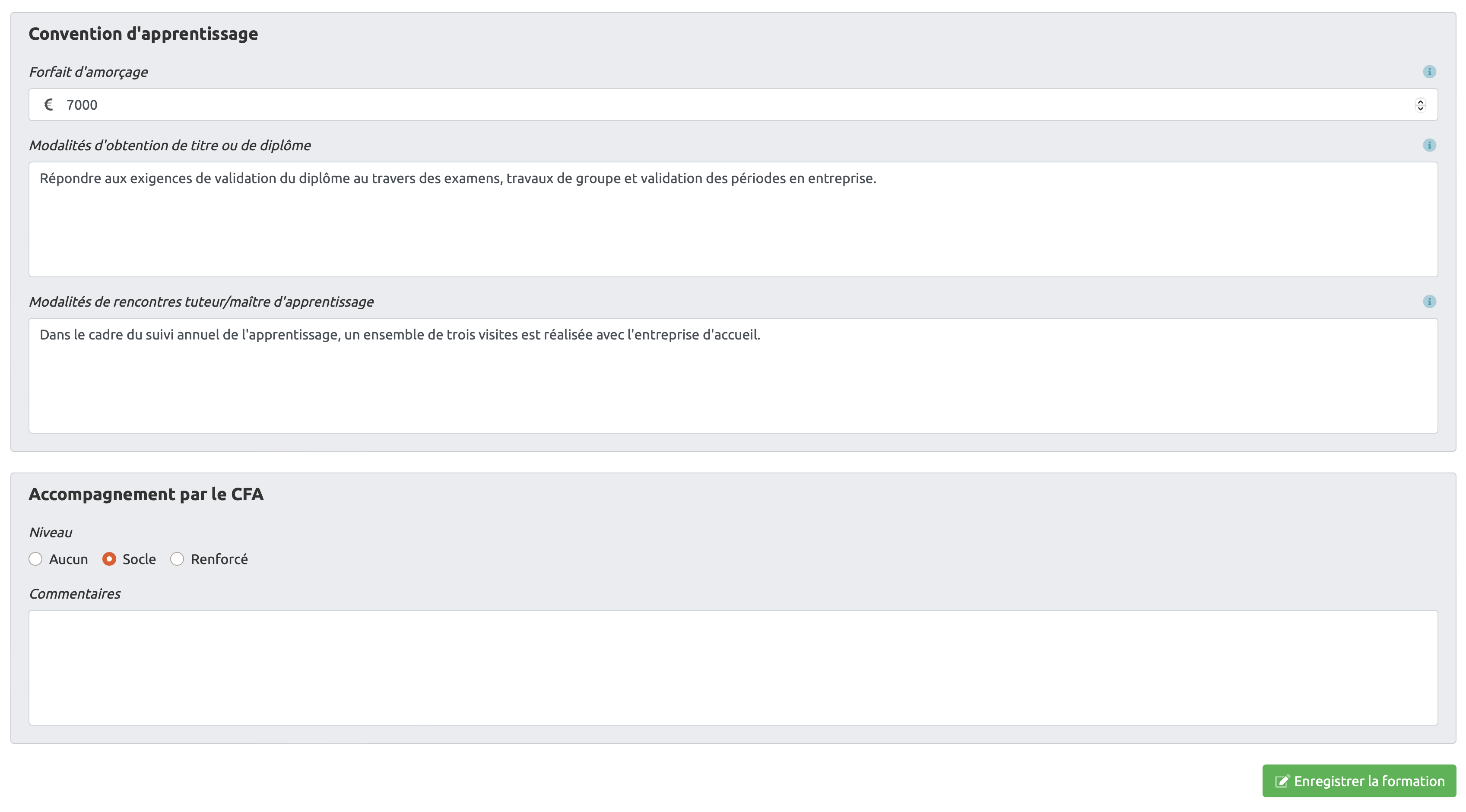Click in the Modalités d'obtention de diplôme textarea
The height and width of the screenshot is (812, 1466).
click(x=733, y=228)
